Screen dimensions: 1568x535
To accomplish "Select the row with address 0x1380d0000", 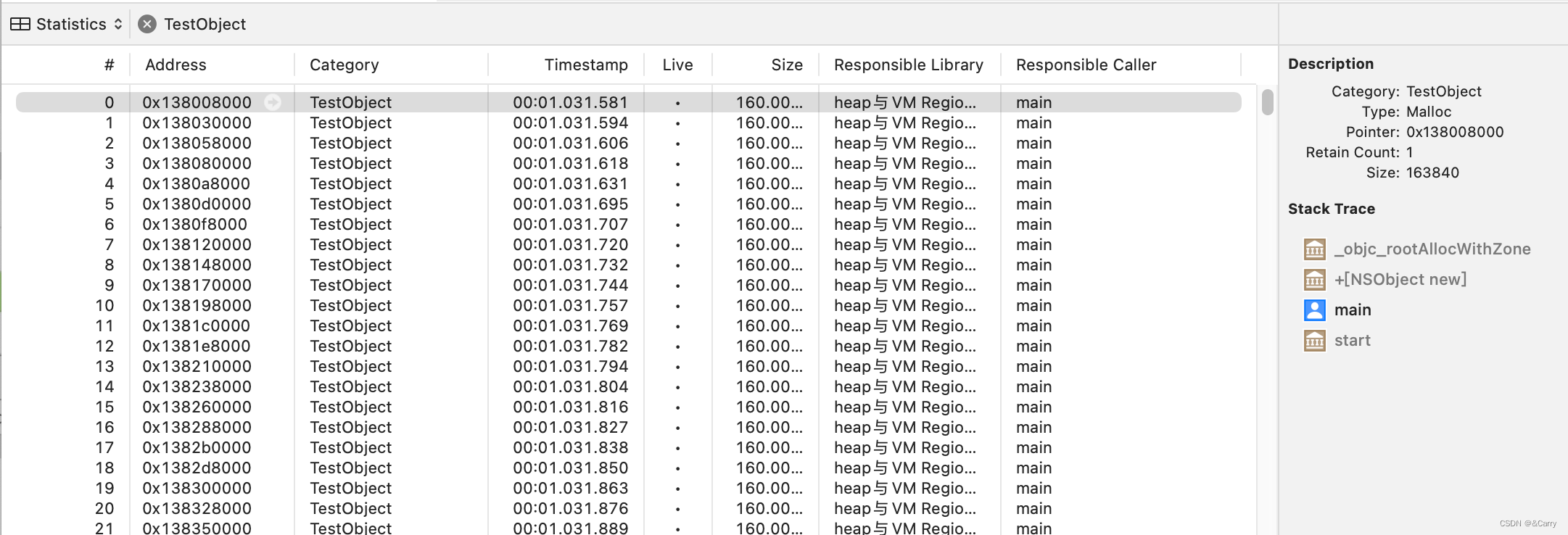I will pos(628,204).
